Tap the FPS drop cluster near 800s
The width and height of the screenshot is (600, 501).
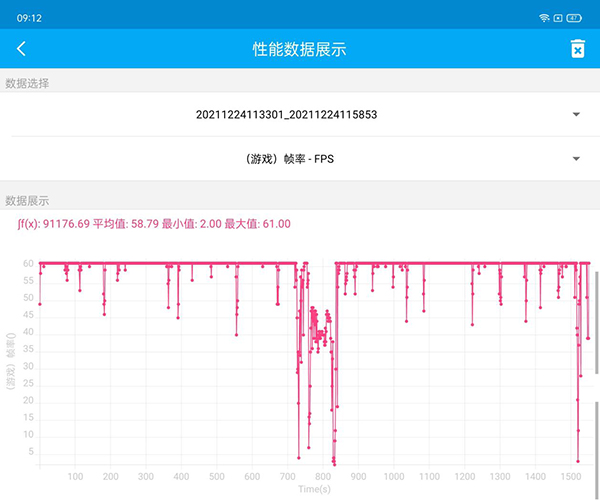(x=318, y=330)
